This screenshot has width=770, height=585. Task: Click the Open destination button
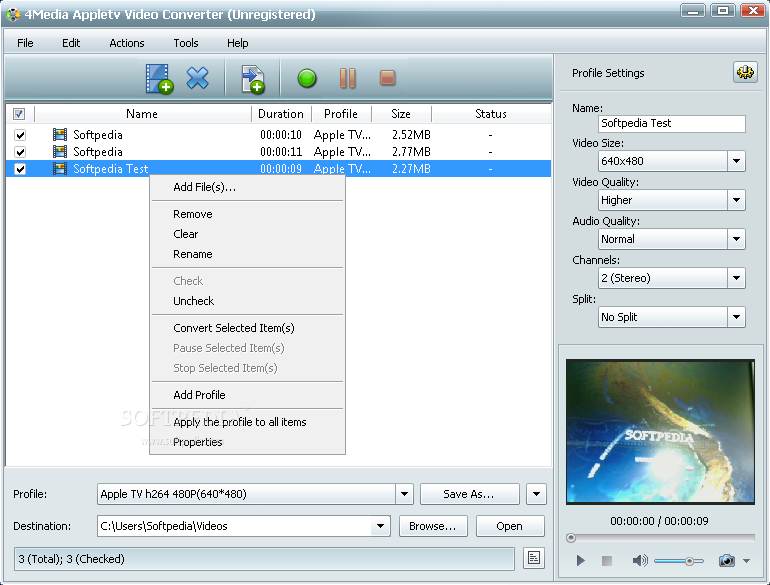510,526
